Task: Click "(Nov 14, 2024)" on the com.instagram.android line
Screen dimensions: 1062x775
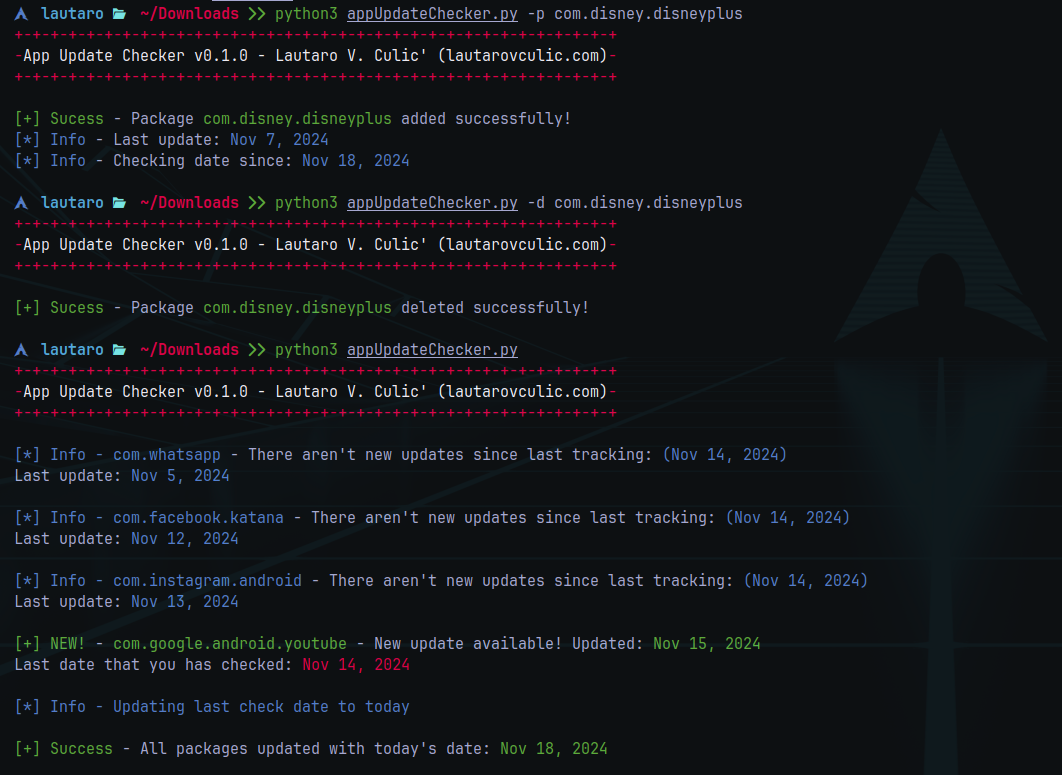Action: pos(806,581)
